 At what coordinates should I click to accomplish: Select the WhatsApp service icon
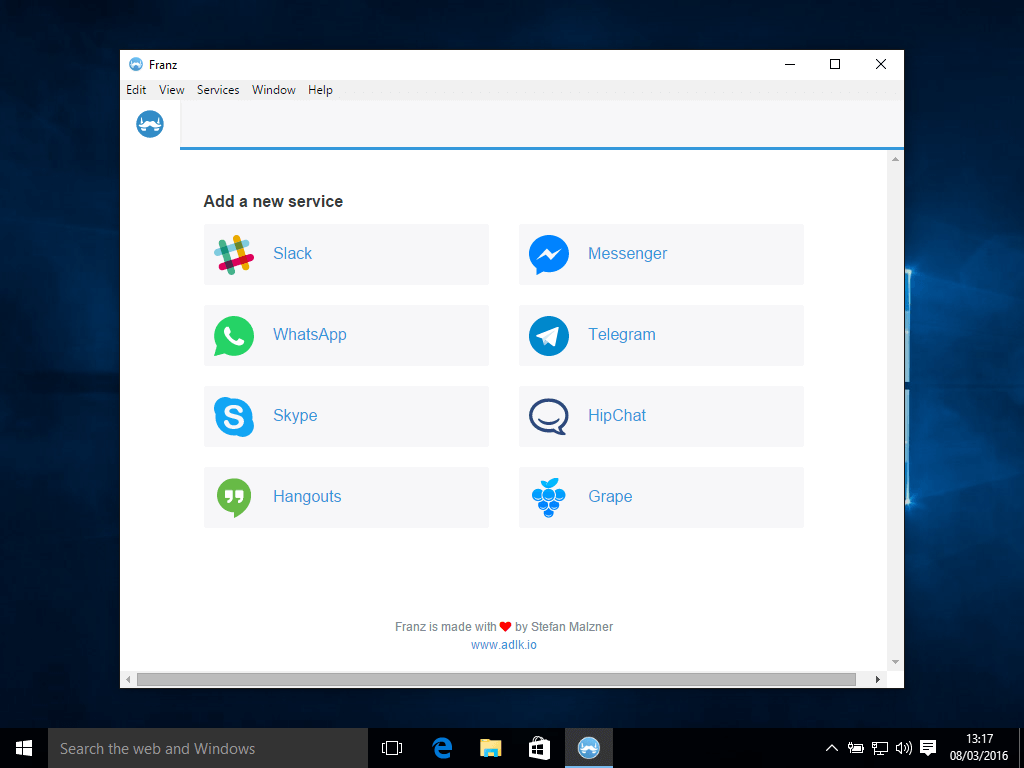[233, 335]
